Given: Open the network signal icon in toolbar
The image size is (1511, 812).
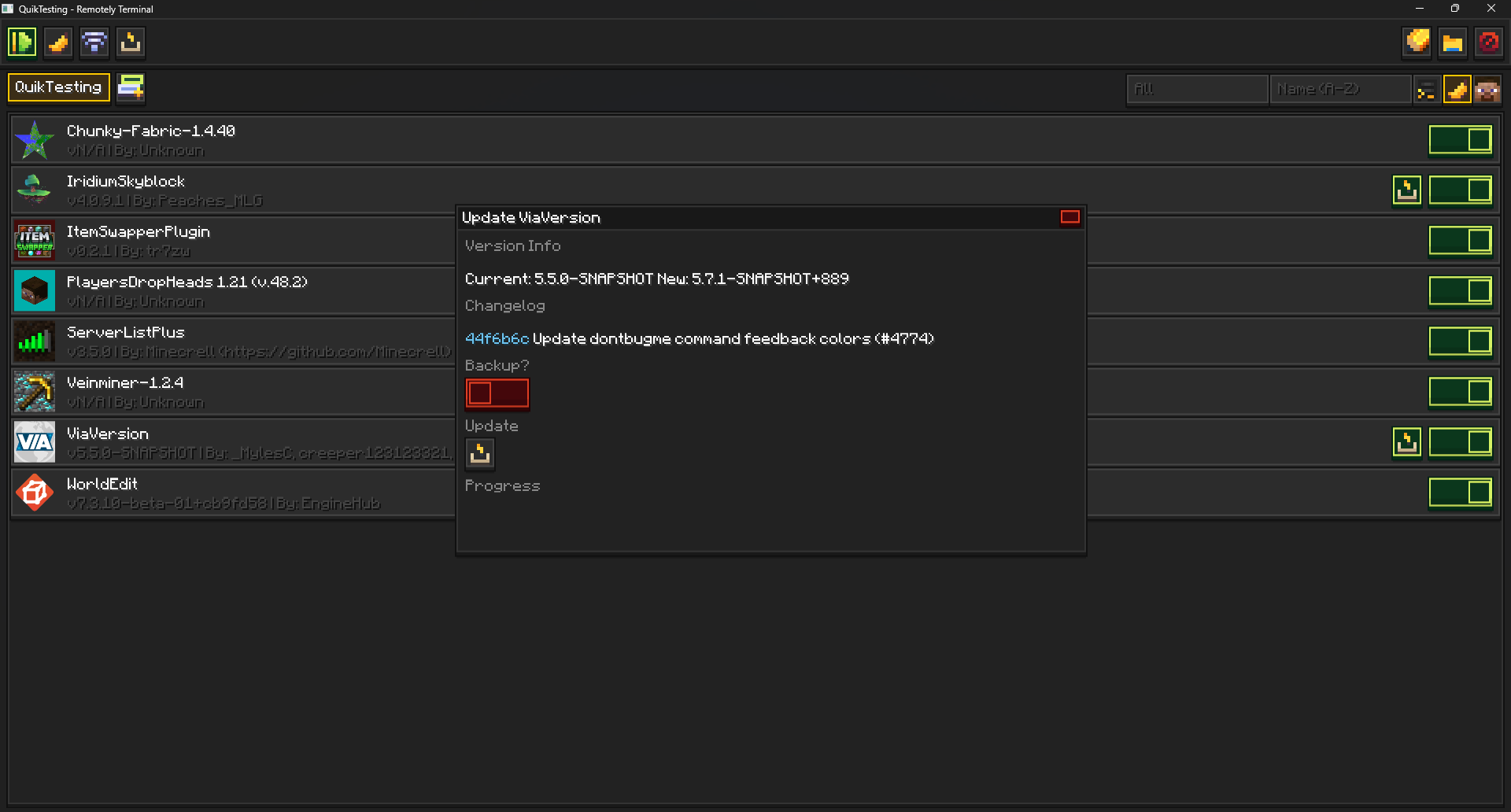Looking at the screenshot, I should tap(94, 42).
